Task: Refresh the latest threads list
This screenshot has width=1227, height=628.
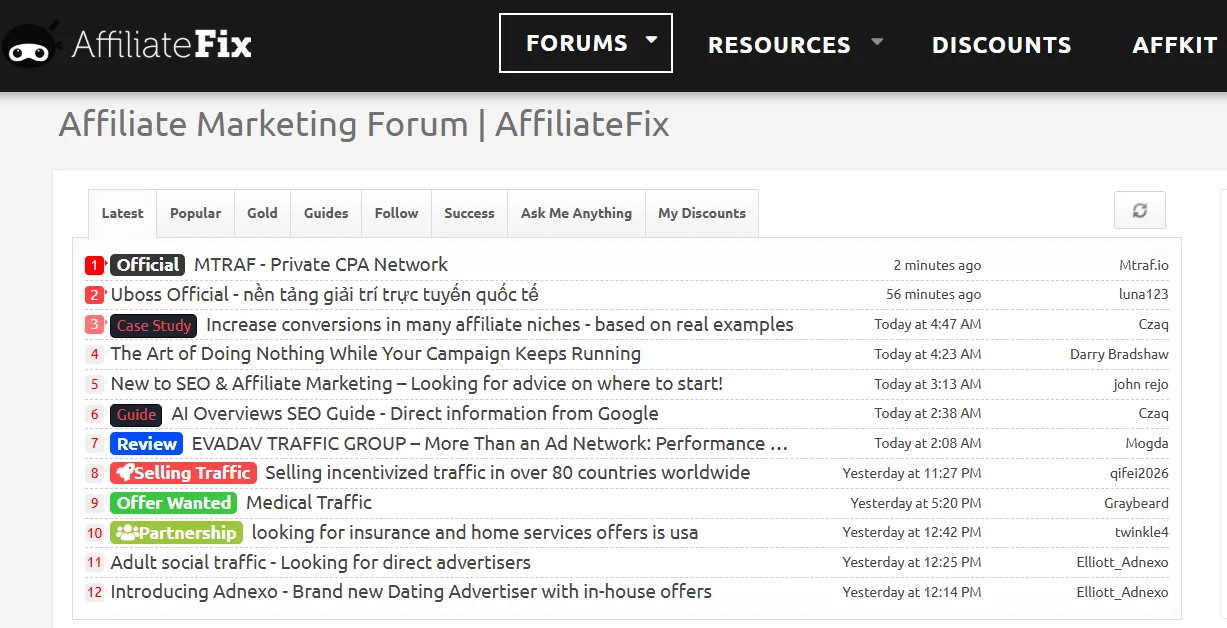Action: pyautogui.click(x=1140, y=210)
